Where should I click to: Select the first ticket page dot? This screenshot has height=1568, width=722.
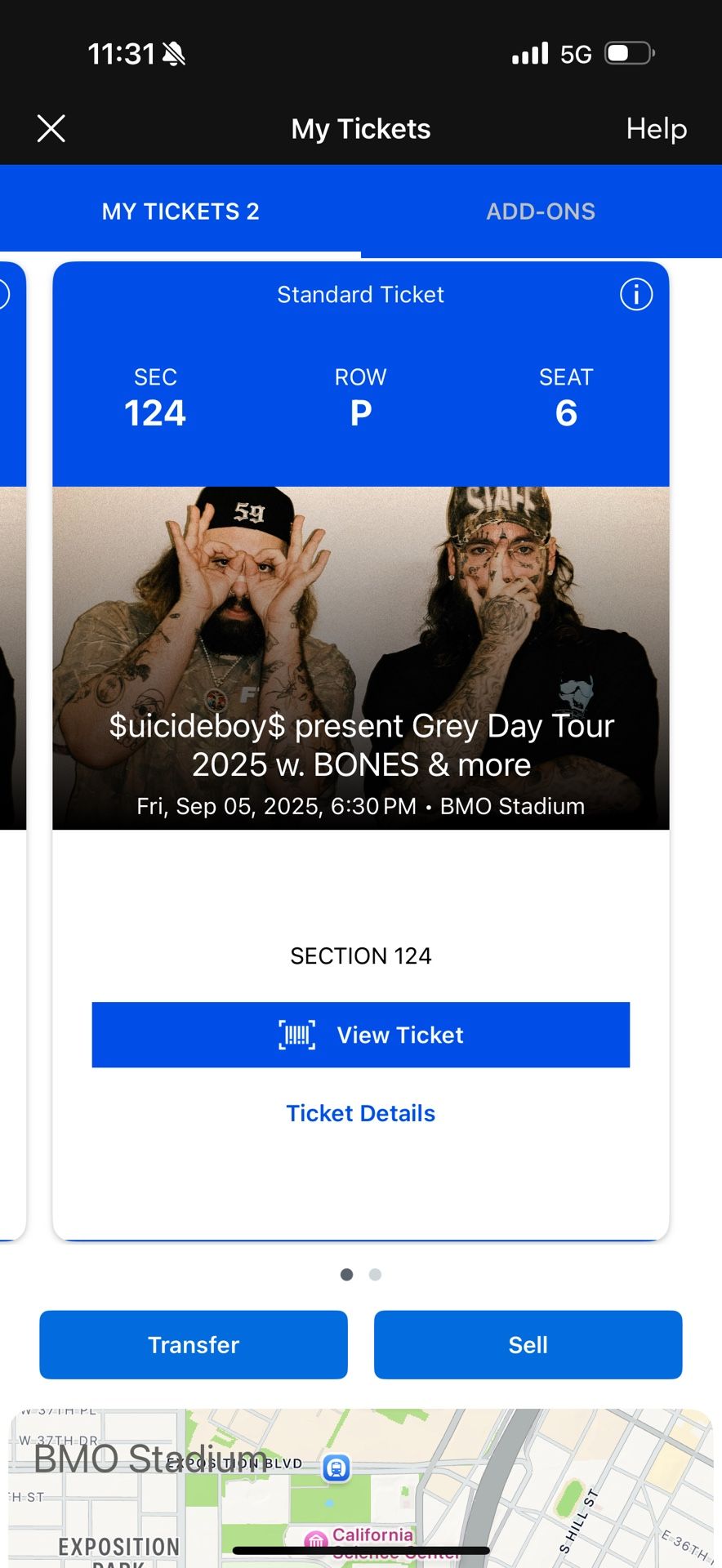click(347, 1274)
